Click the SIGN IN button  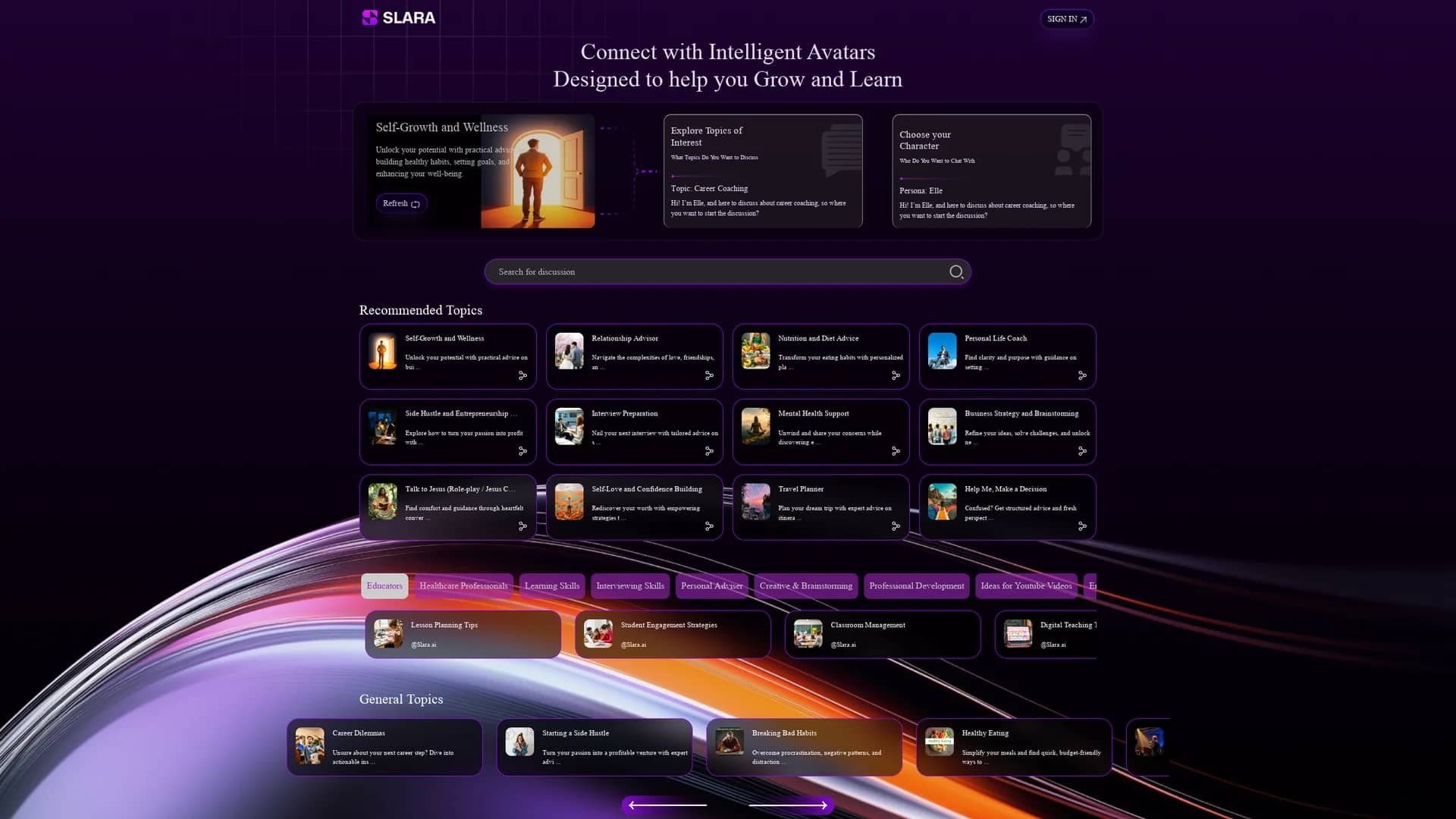(1067, 19)
